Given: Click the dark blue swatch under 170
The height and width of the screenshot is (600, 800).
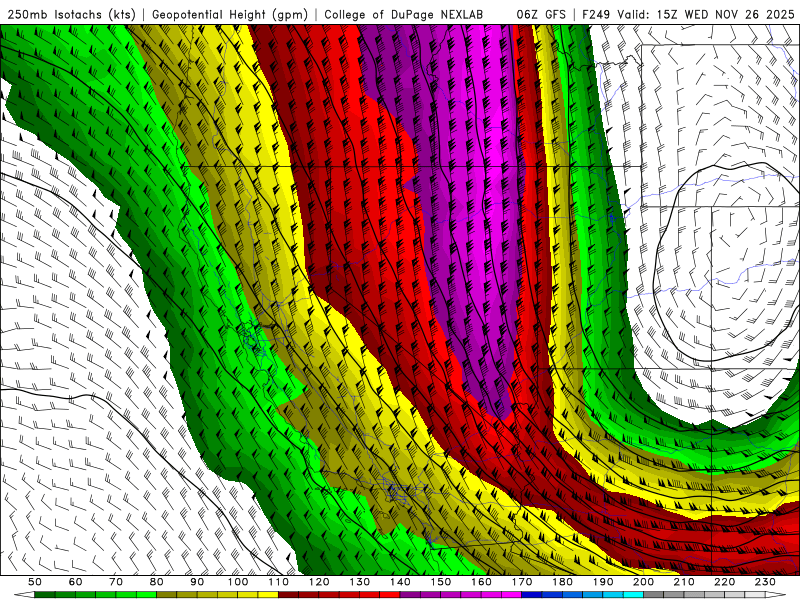Looking at the screenshot, I should tap(532, 594).
